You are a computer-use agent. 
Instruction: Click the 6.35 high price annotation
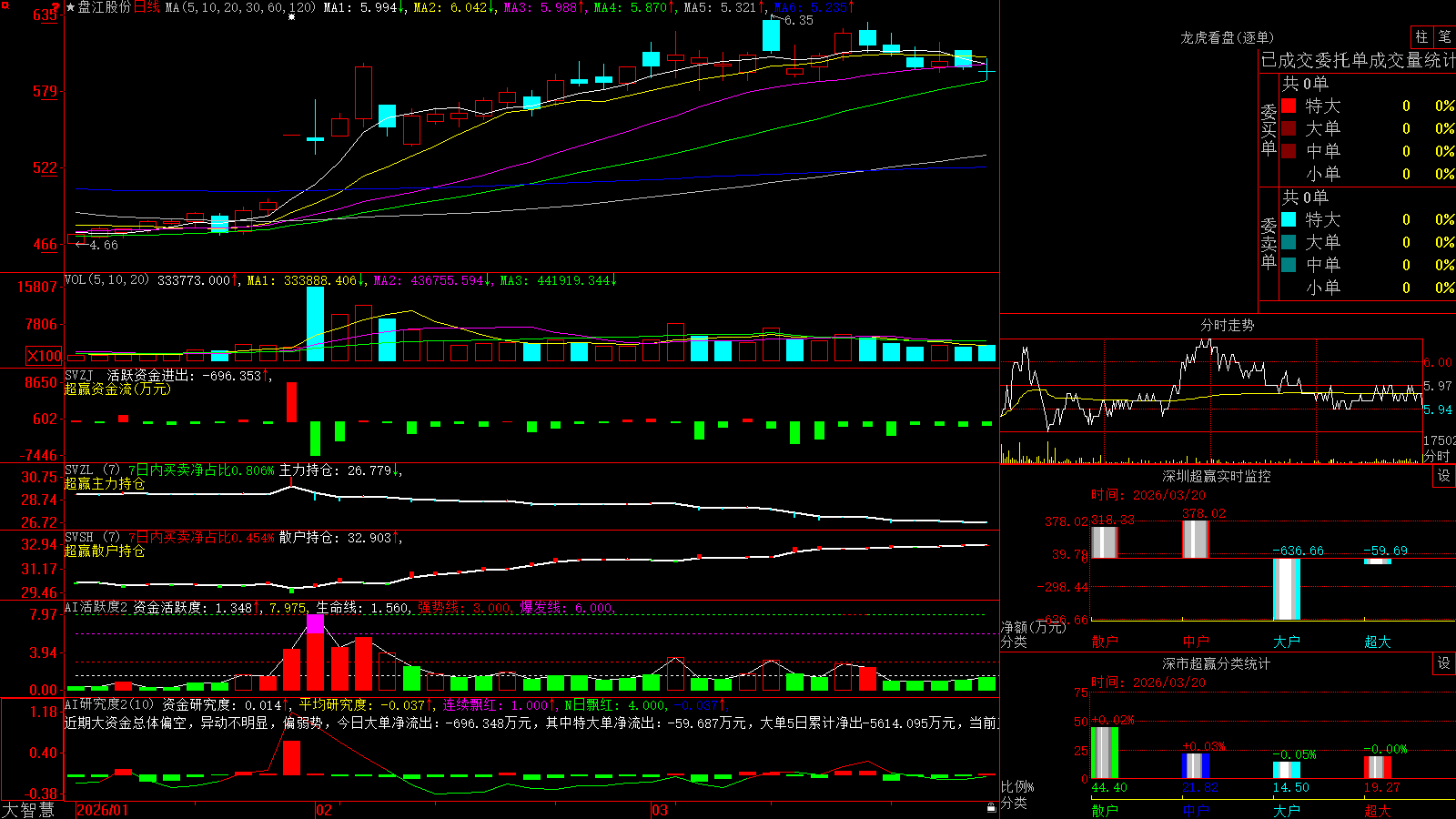coord(798,20)
